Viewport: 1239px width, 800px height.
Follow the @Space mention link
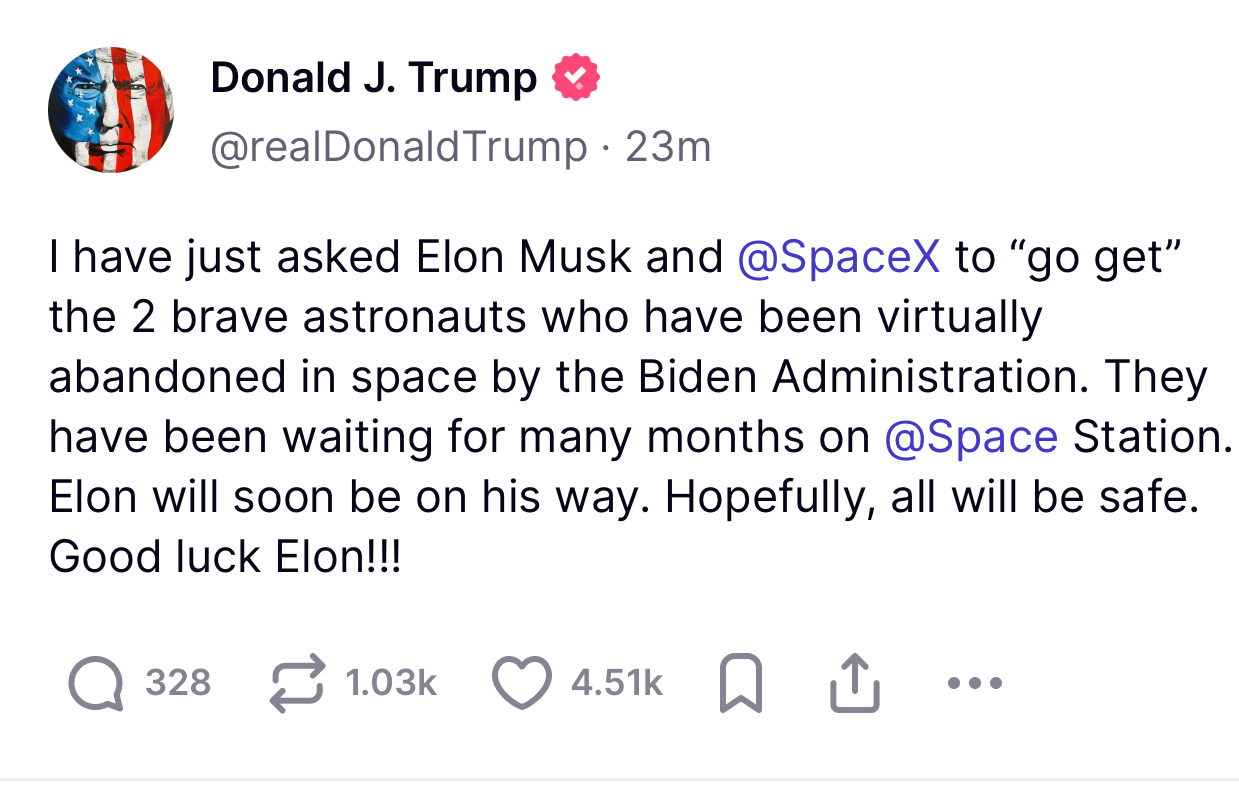(x=970, y=437)
